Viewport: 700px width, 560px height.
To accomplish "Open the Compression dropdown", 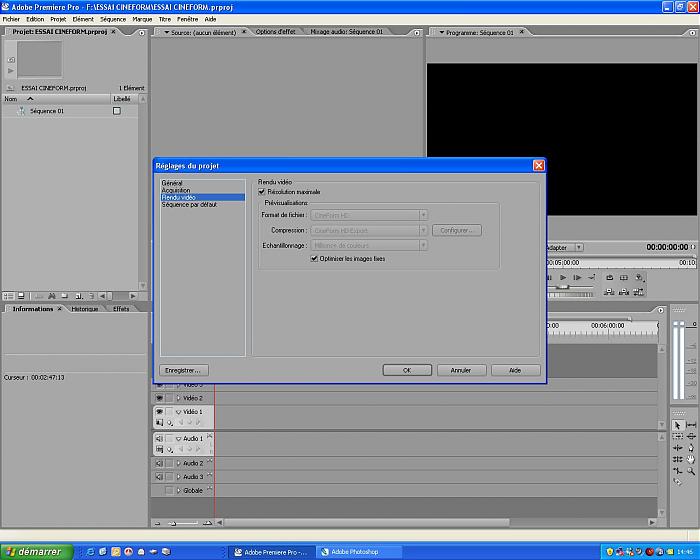I will 369,230.
